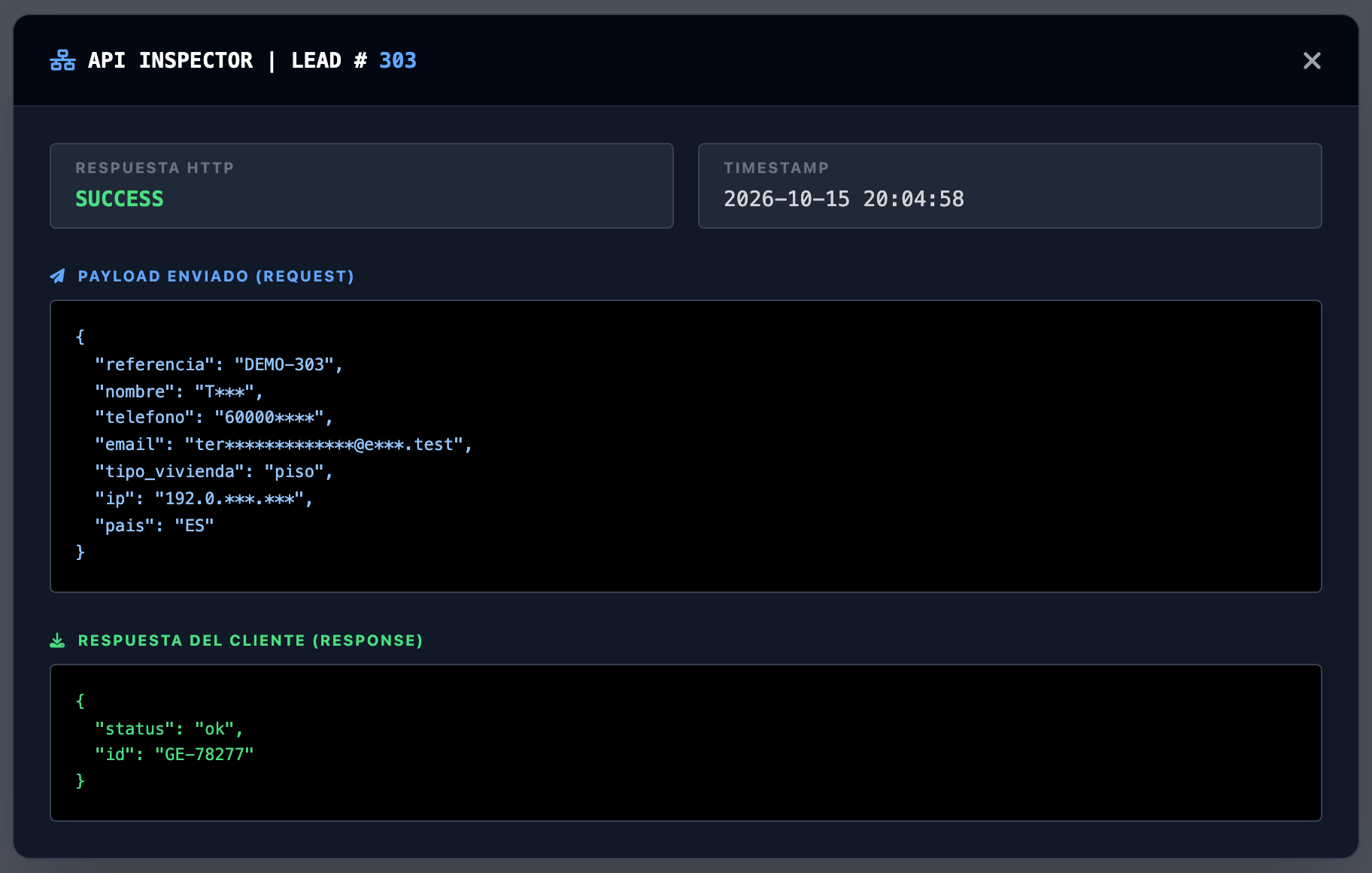Click the "referencia" line in request payload
Image resolution: width=1372 pixels, height=873 pixels.
[219, 364]
